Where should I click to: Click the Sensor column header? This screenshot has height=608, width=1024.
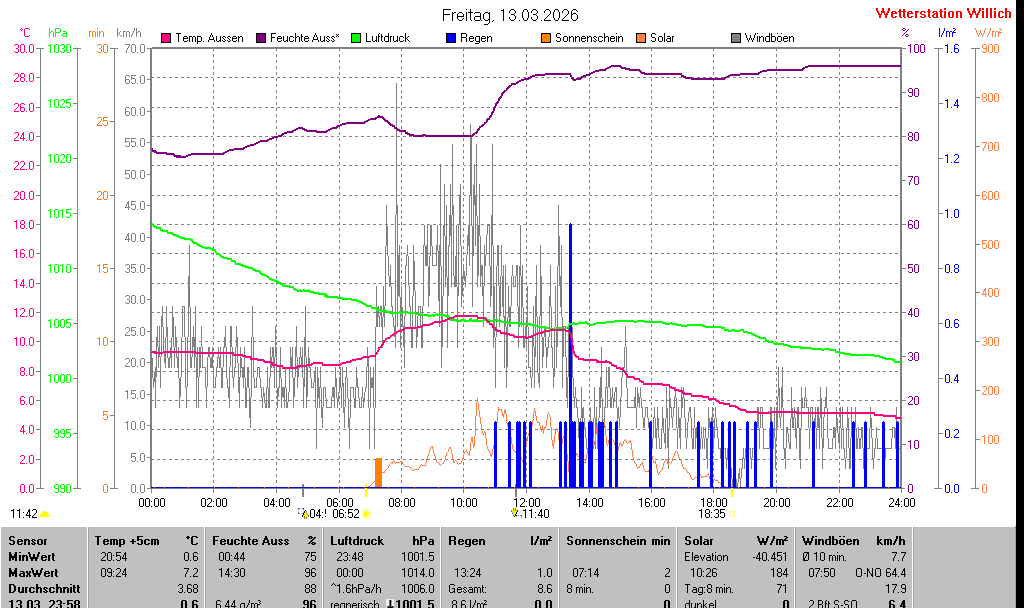click(x=27, y=540)
